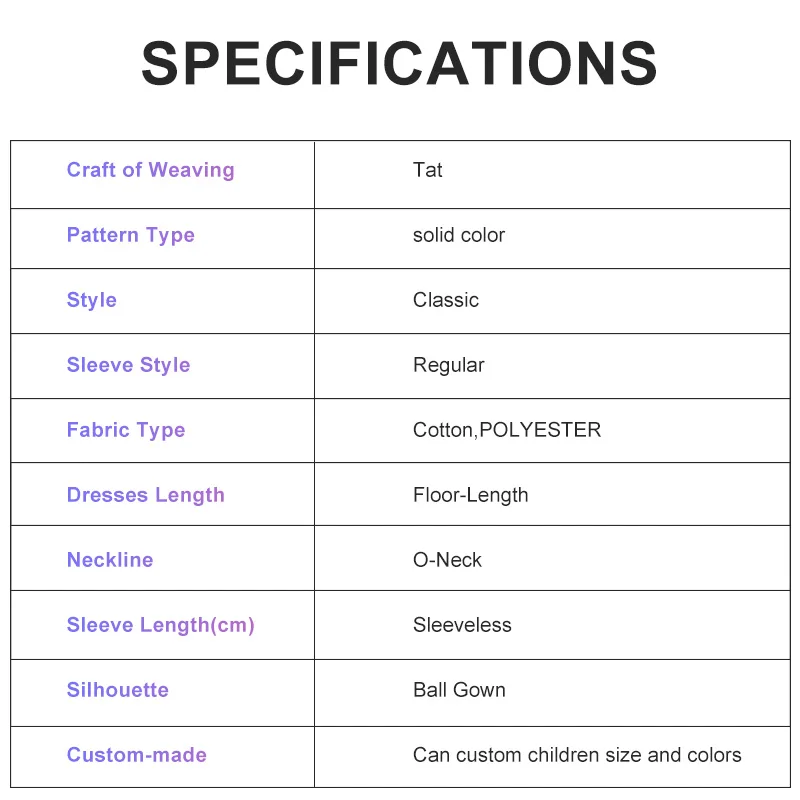This screenshot has width=800, height=800.
Task: Click the Floor-Length value
Action: [470, 495]
